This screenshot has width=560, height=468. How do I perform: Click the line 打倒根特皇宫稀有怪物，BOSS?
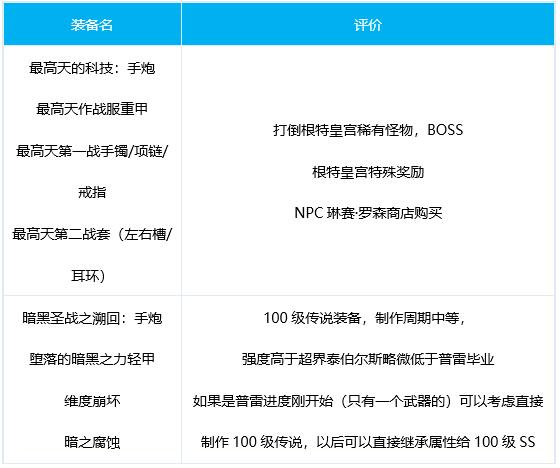coord(368,130)
